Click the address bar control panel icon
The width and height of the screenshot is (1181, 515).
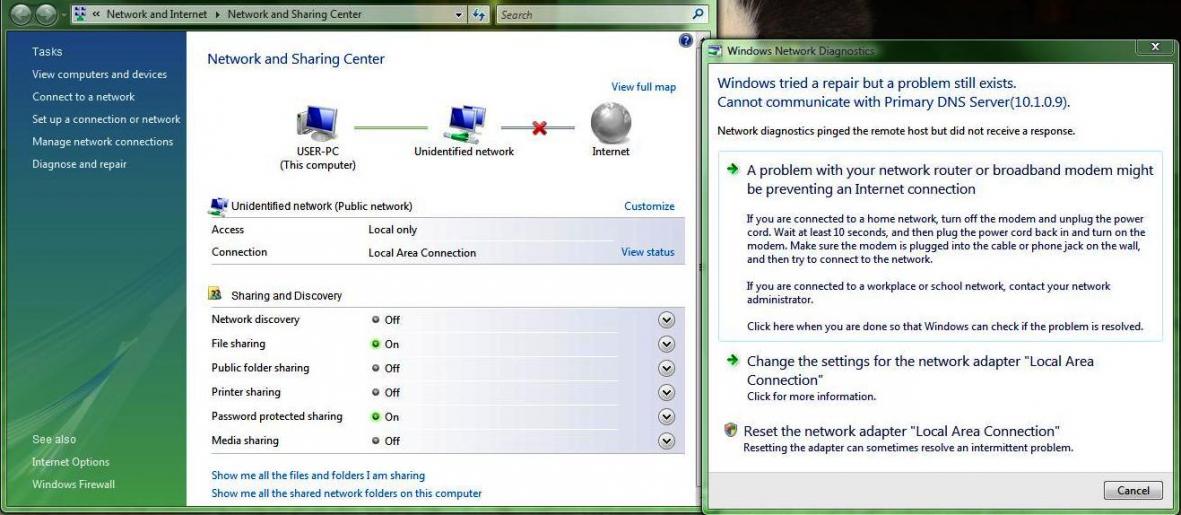(81, 14)
